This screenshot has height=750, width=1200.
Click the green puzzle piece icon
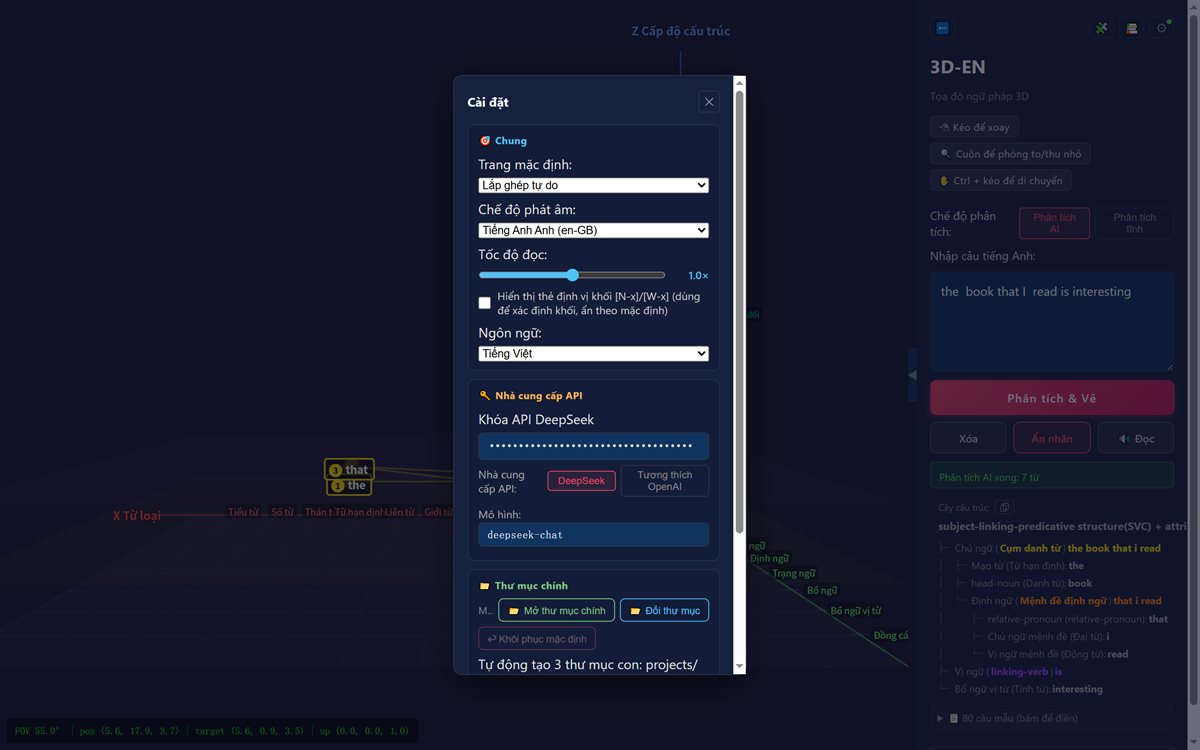coord(1102,28)
